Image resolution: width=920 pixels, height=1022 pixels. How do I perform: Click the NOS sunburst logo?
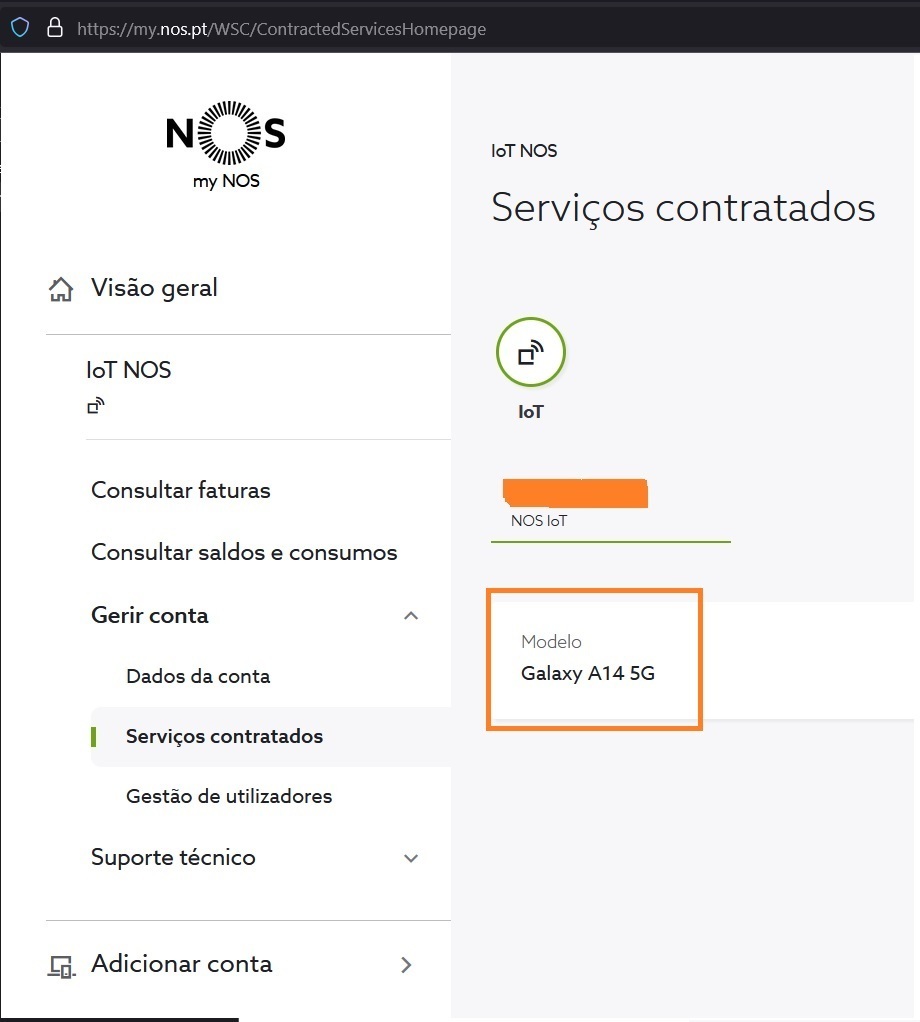[x=225, y=133]
